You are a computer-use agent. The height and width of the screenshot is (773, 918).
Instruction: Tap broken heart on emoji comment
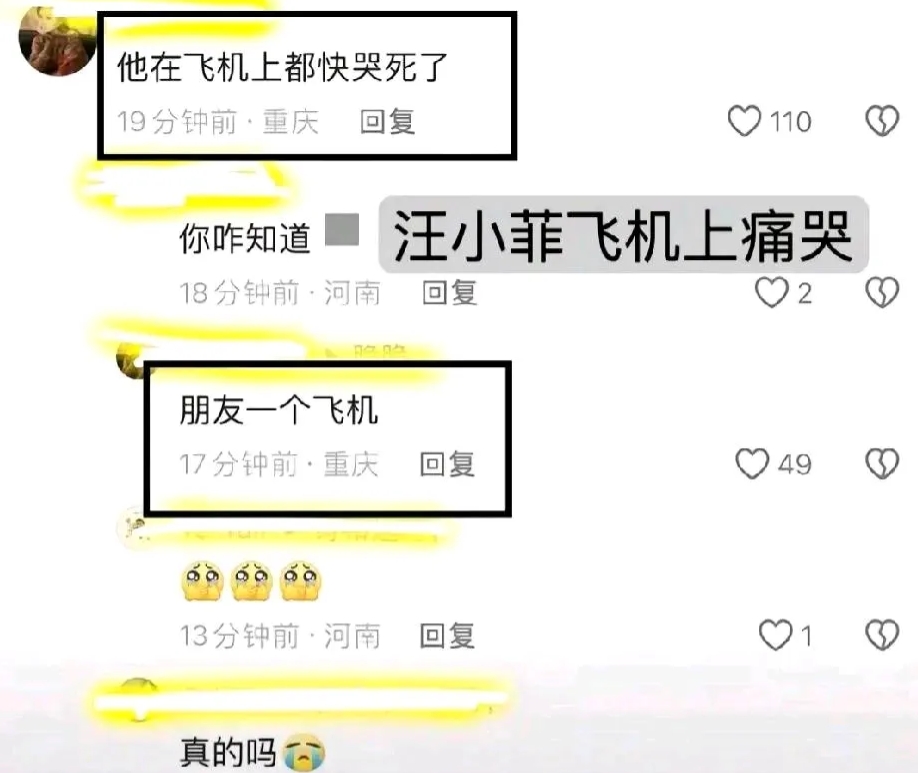coord(882,635)
